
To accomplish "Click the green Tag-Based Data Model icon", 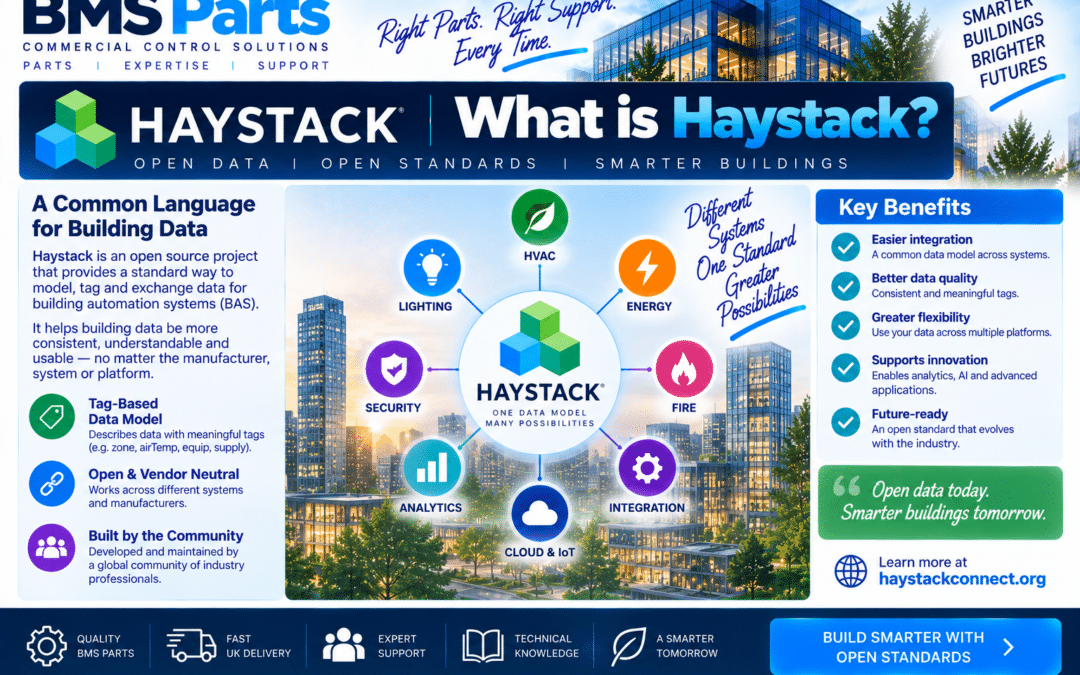I will click(52, 416).
